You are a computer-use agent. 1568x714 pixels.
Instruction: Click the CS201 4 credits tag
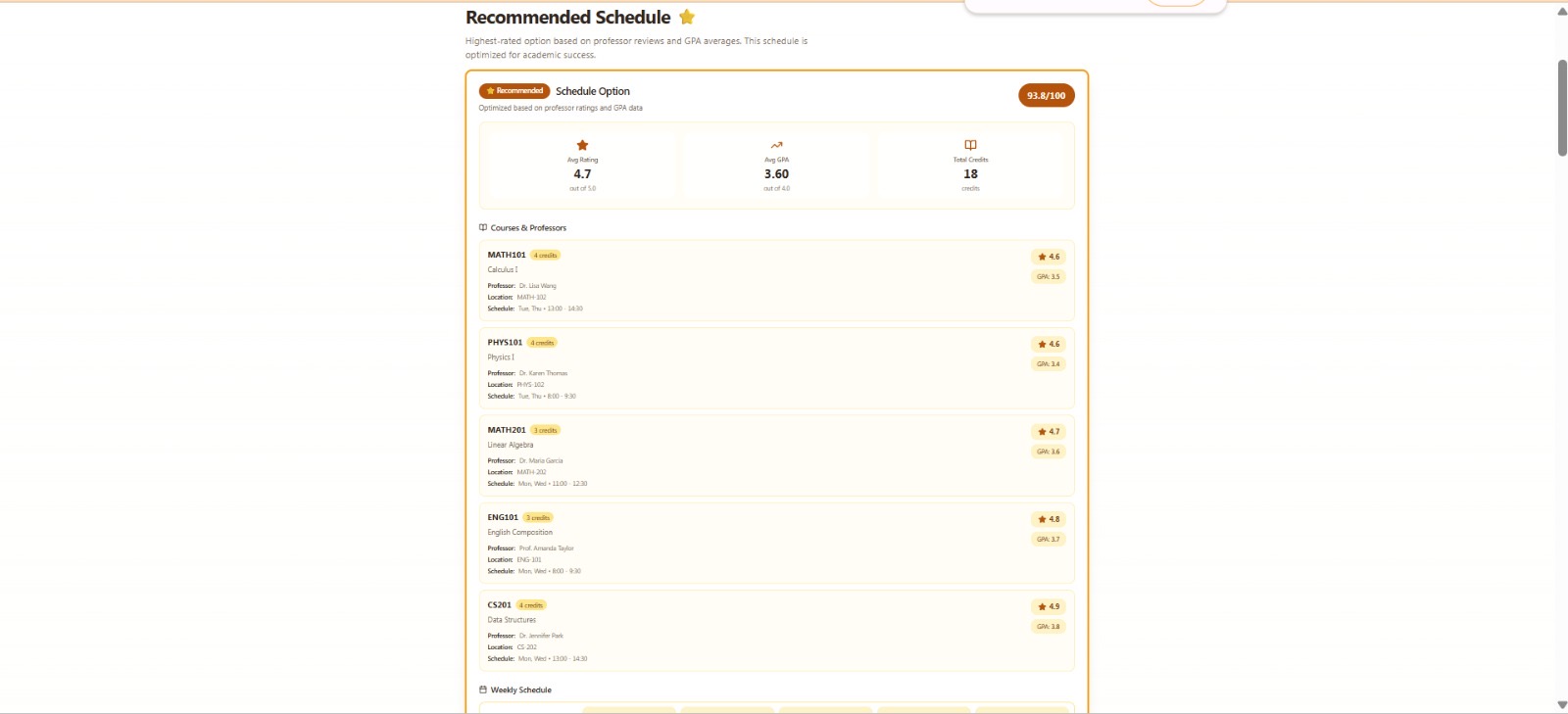pyautogui.click(x=531, y=605)
